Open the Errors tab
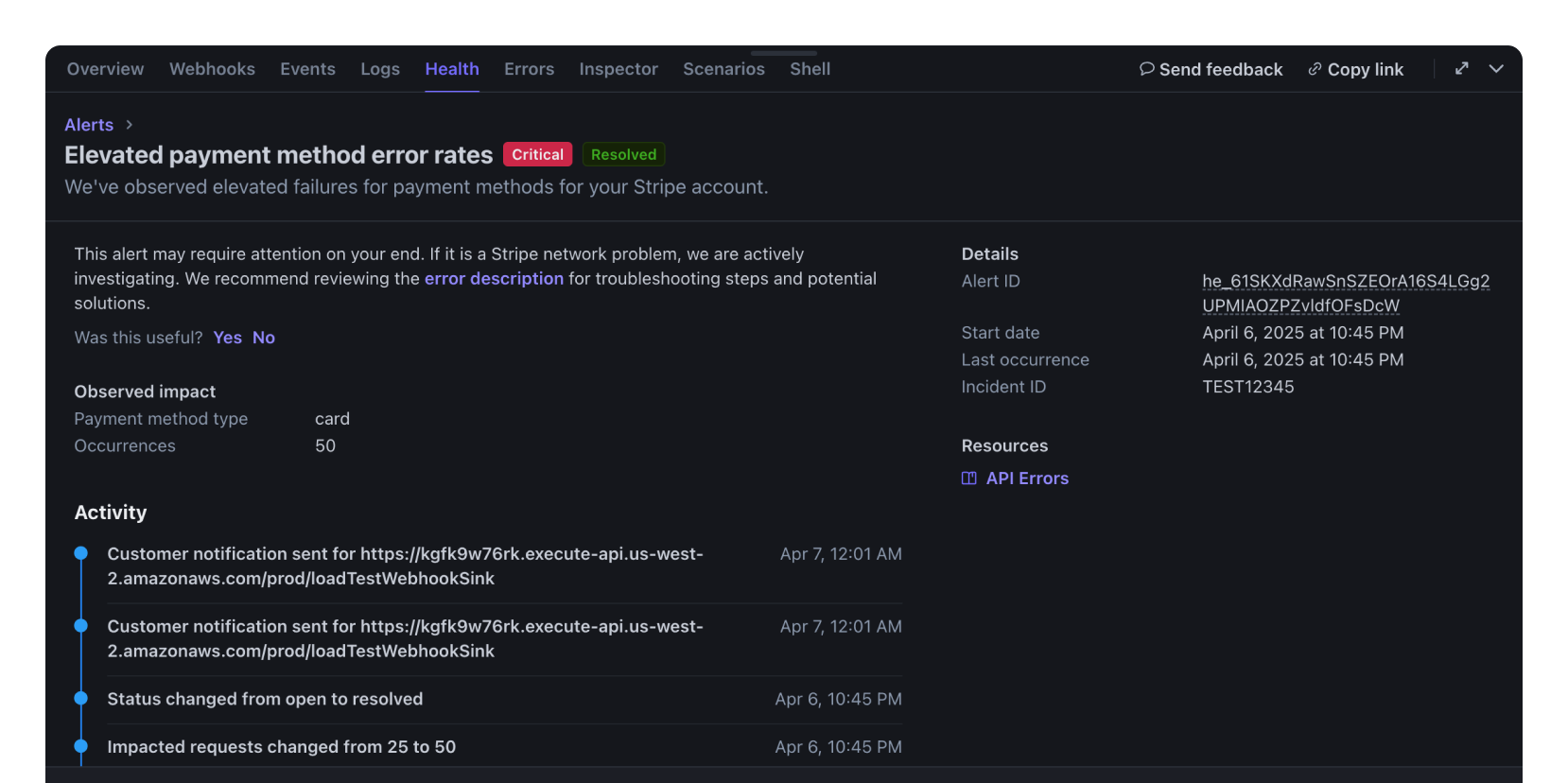This screenshot has width=1568, height=783. [529, 69]
